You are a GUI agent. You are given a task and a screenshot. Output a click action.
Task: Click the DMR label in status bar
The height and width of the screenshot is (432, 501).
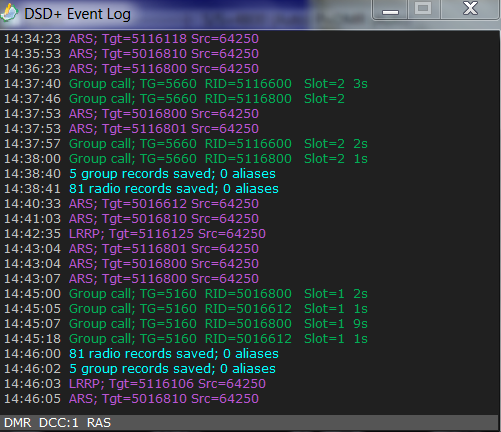pyautogui.click(x=18, y=423)
